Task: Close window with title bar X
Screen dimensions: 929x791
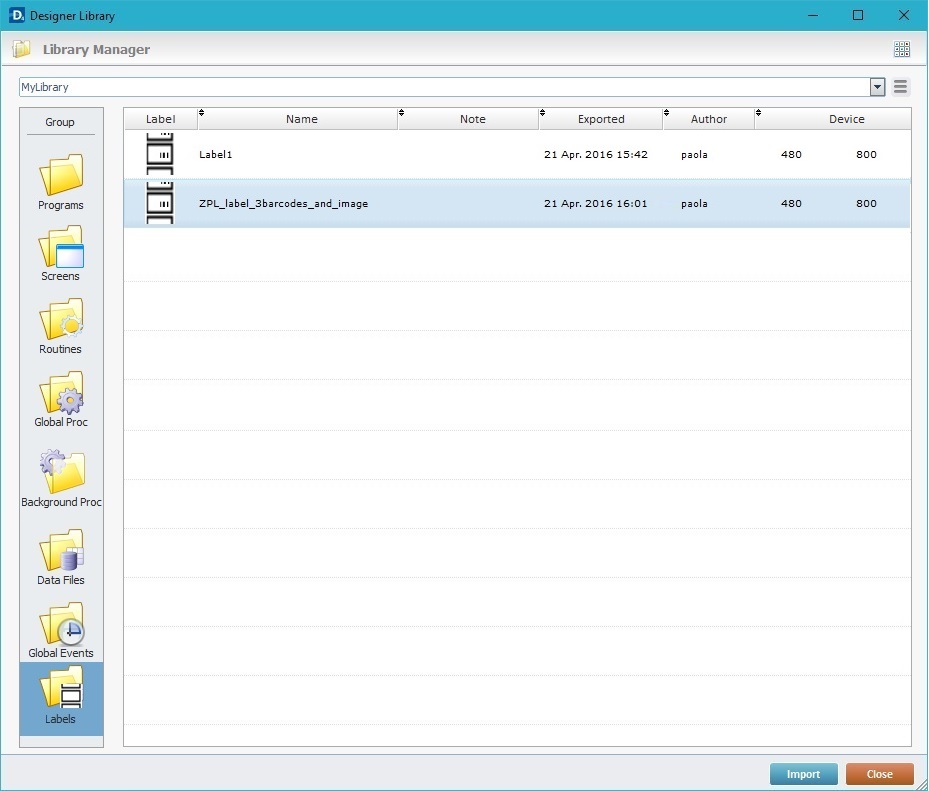Action: click(x=904, y=15)
